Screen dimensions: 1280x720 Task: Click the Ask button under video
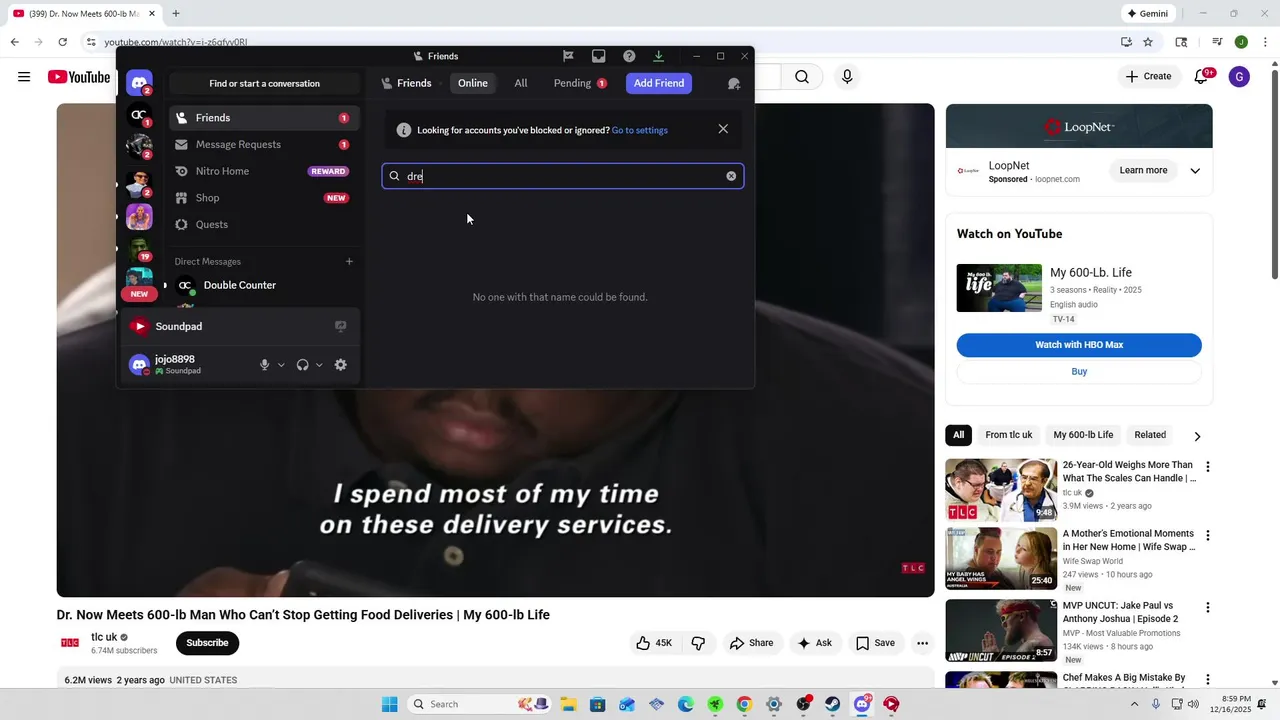pyautogui.click(x=814, y=643)
